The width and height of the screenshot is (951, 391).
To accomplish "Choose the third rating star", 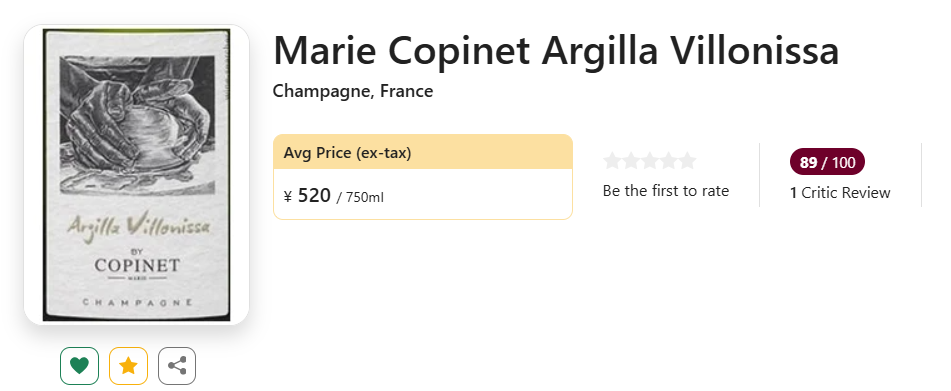I will pos(650,161).
